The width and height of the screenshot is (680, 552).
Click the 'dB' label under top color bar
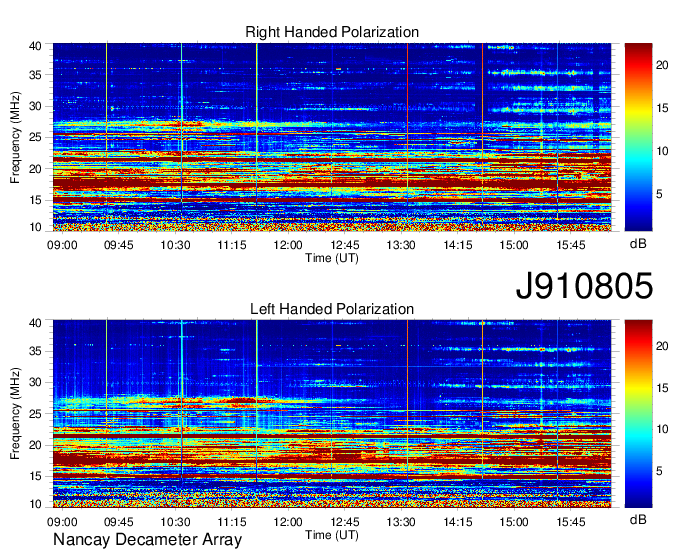pyautogui.click(x=638, y=244)
